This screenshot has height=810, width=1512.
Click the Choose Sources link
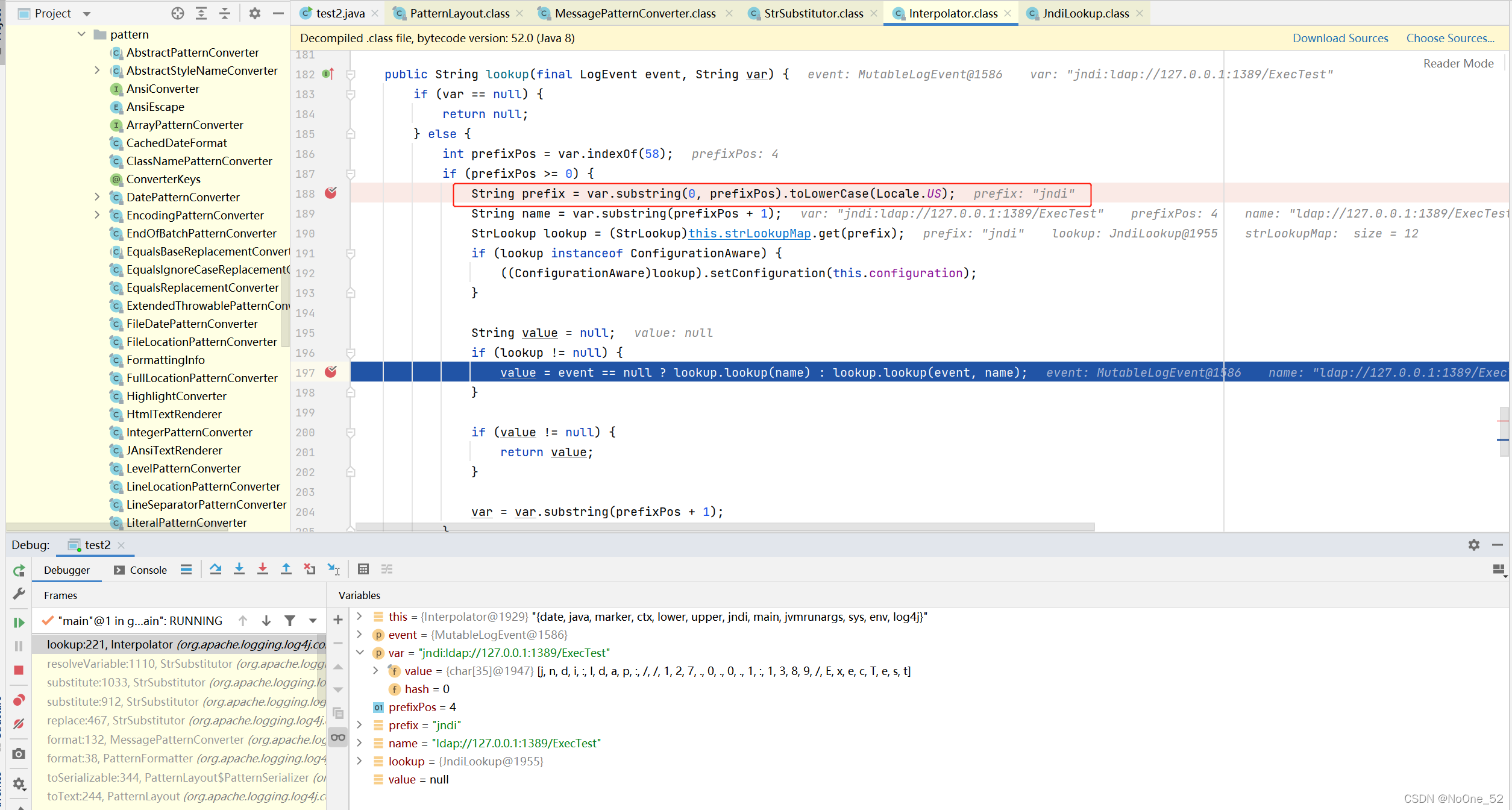1450,38
